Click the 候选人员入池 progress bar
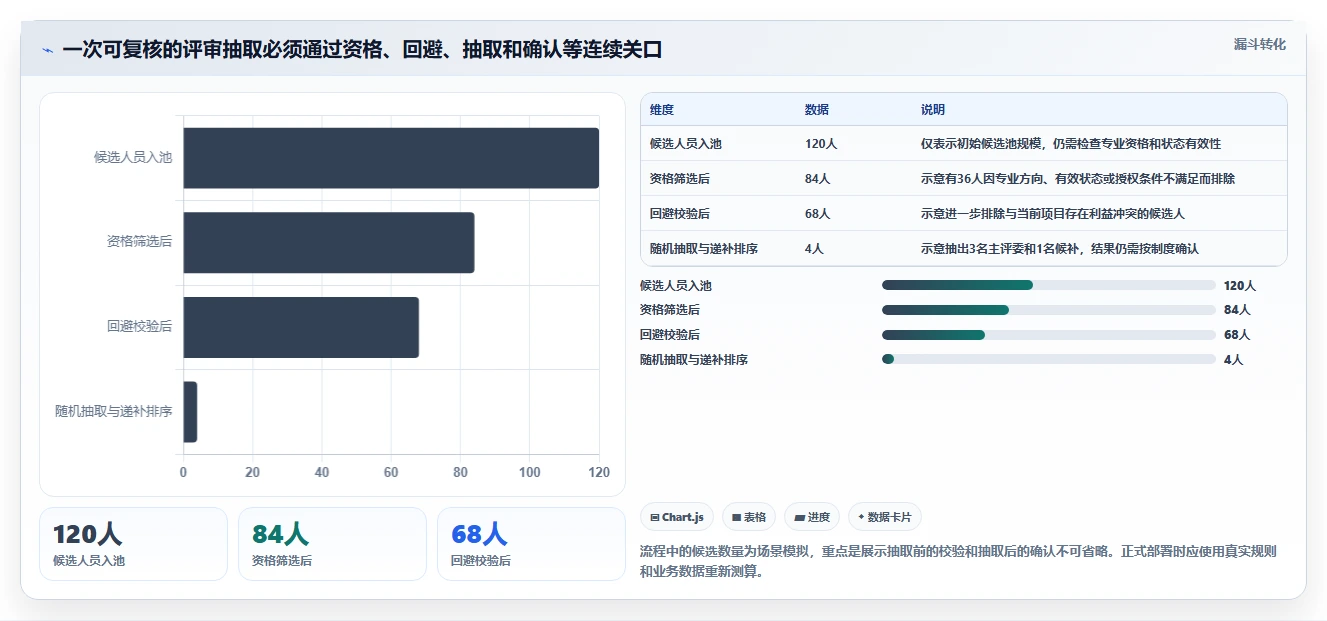1327x621 pixels. click(x=1049, y=285)
